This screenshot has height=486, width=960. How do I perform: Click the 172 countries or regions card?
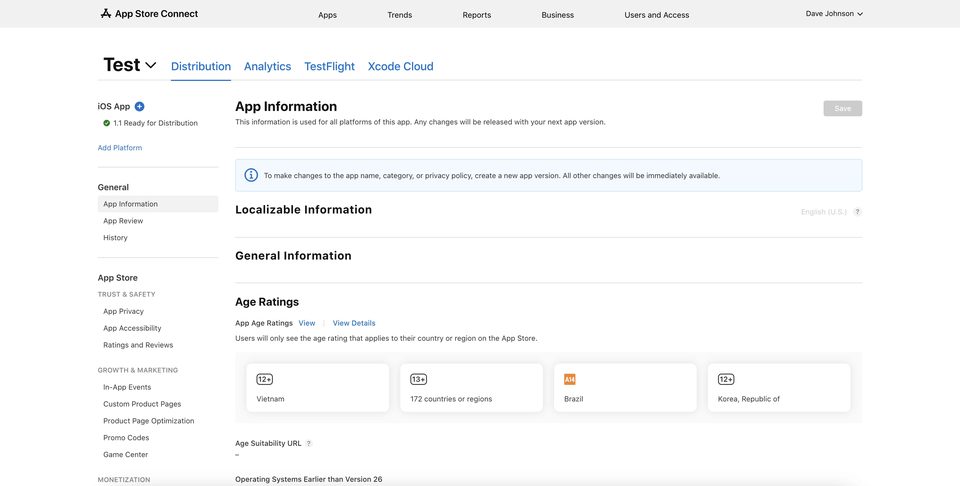tap(471, 387)
